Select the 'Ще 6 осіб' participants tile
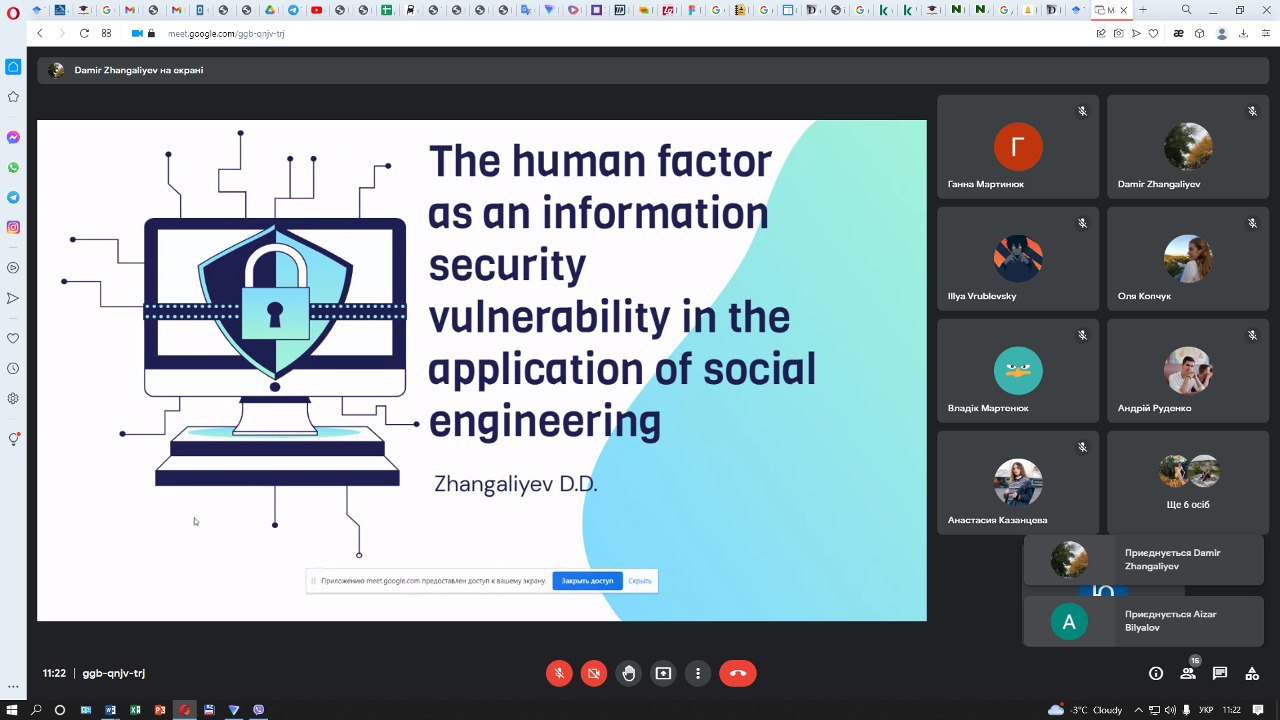 [1187, 483]
